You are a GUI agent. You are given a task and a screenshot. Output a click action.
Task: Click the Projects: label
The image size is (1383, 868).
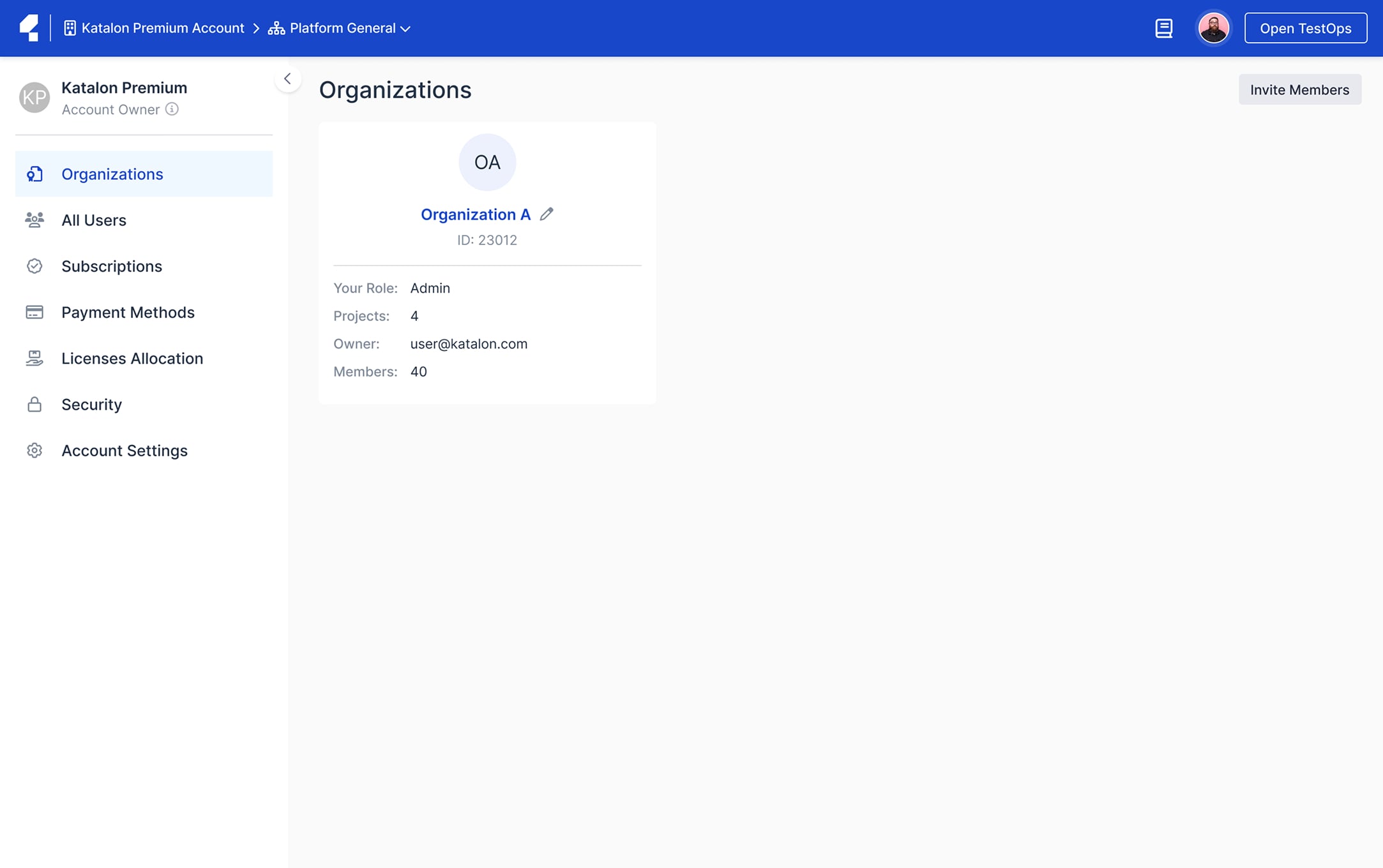pos(361,317)
